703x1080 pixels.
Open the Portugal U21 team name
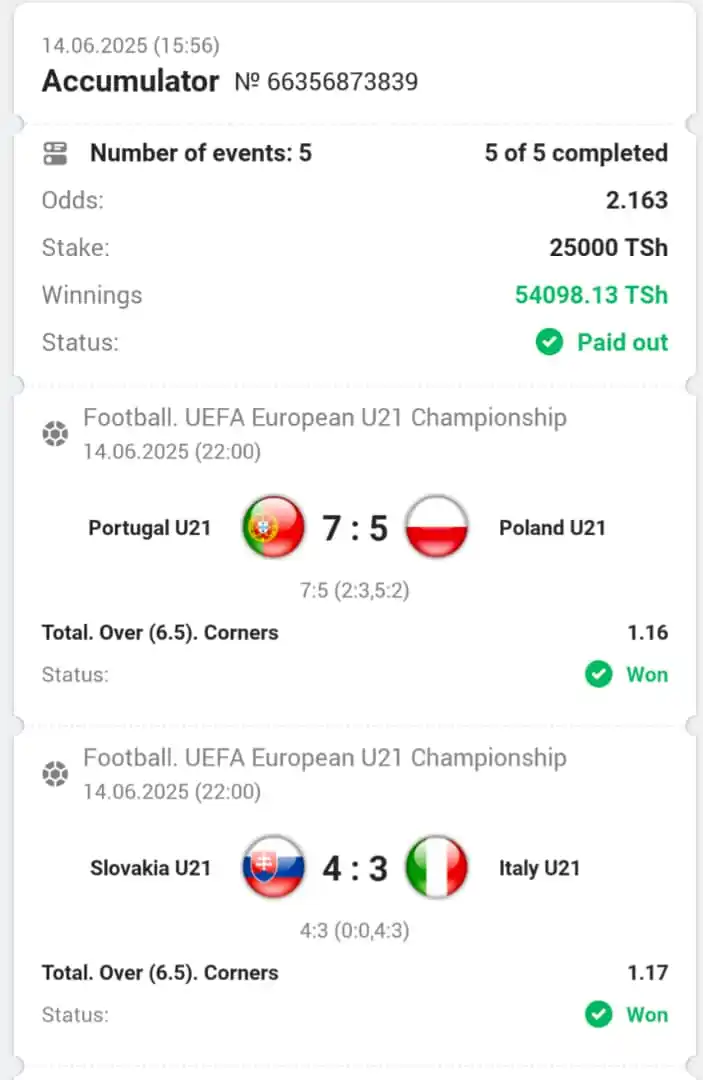click(149, 528)
